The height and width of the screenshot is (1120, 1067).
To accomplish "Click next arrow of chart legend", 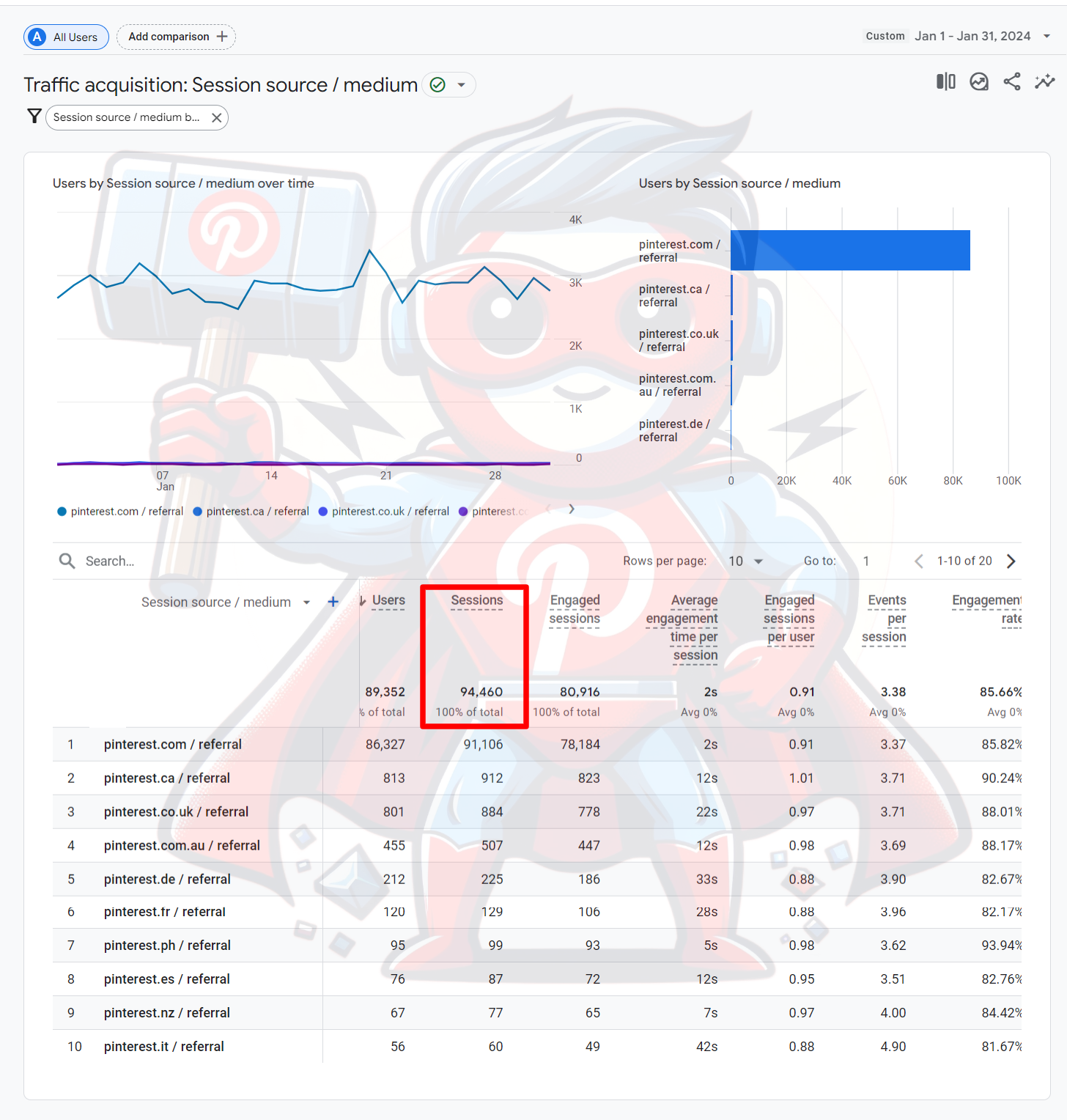I will tap(572, 509).
